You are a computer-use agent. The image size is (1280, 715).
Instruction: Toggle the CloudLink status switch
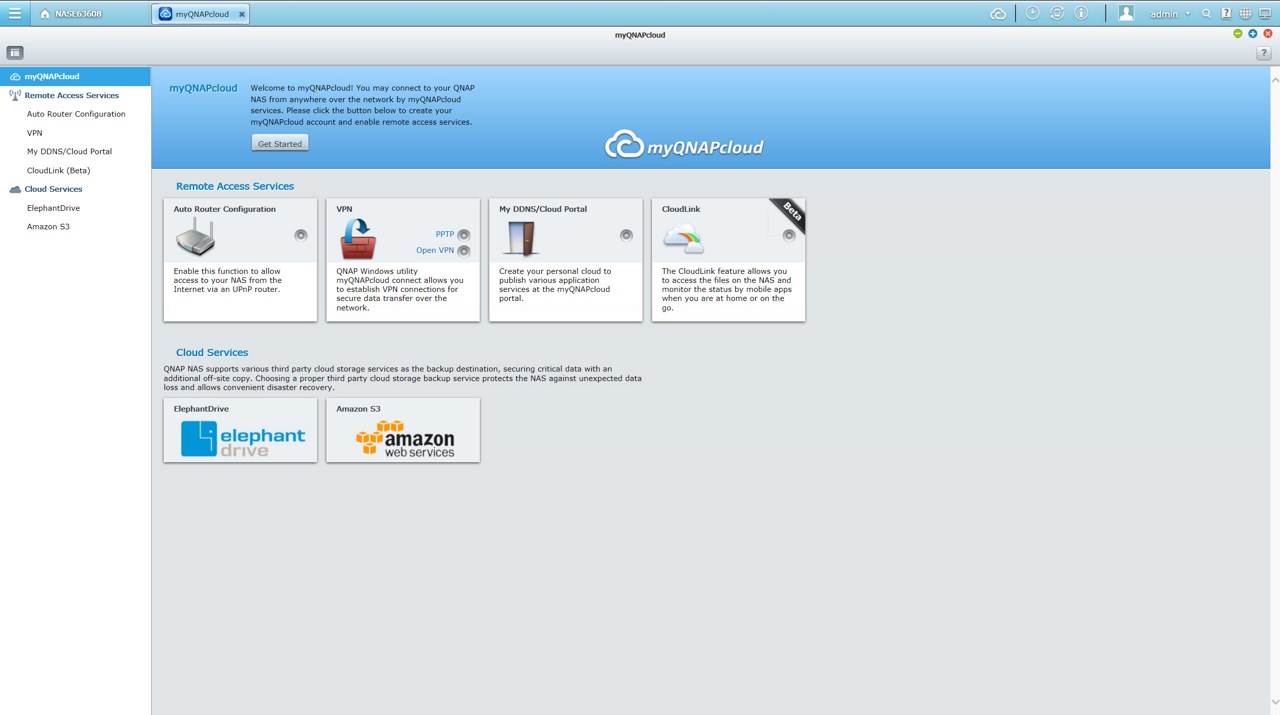coord(789,235)
